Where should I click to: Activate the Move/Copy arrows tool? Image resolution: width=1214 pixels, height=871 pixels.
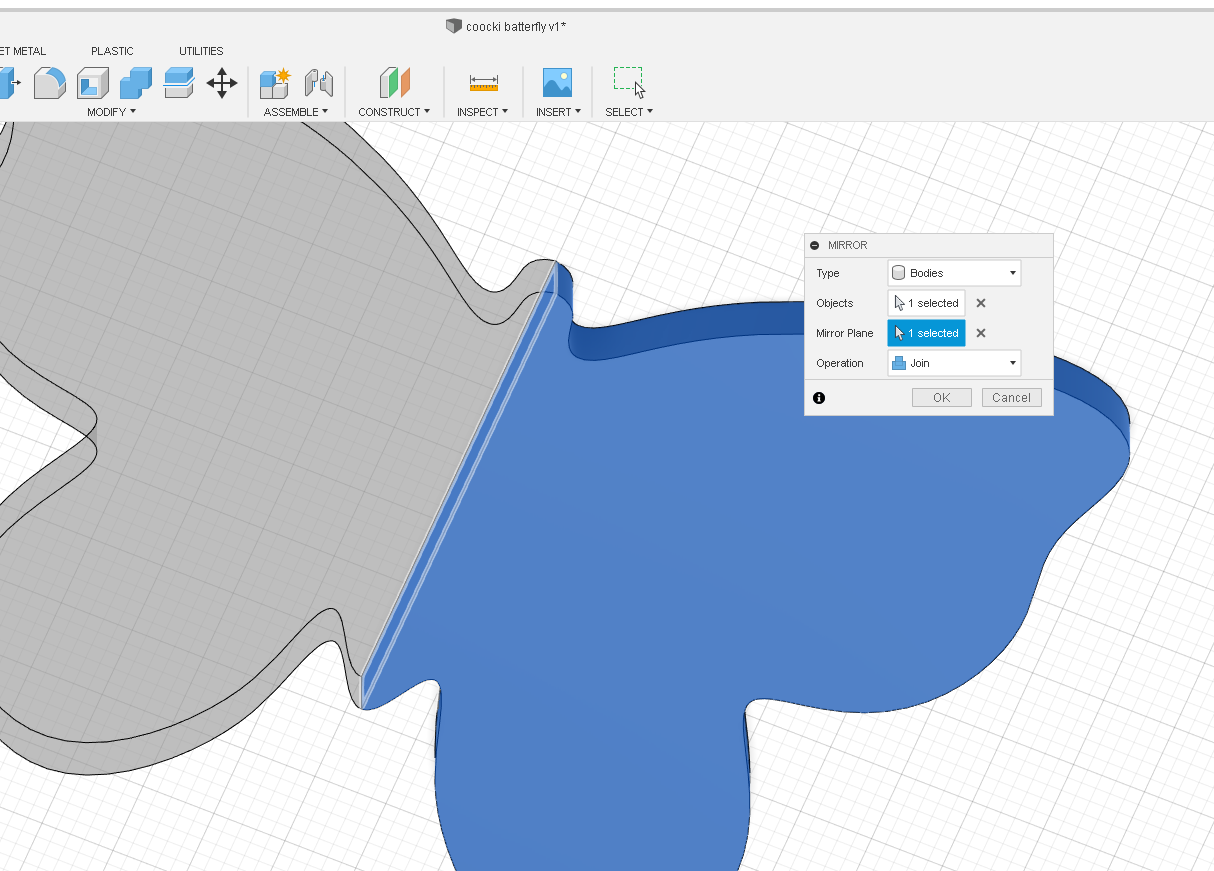221,83
